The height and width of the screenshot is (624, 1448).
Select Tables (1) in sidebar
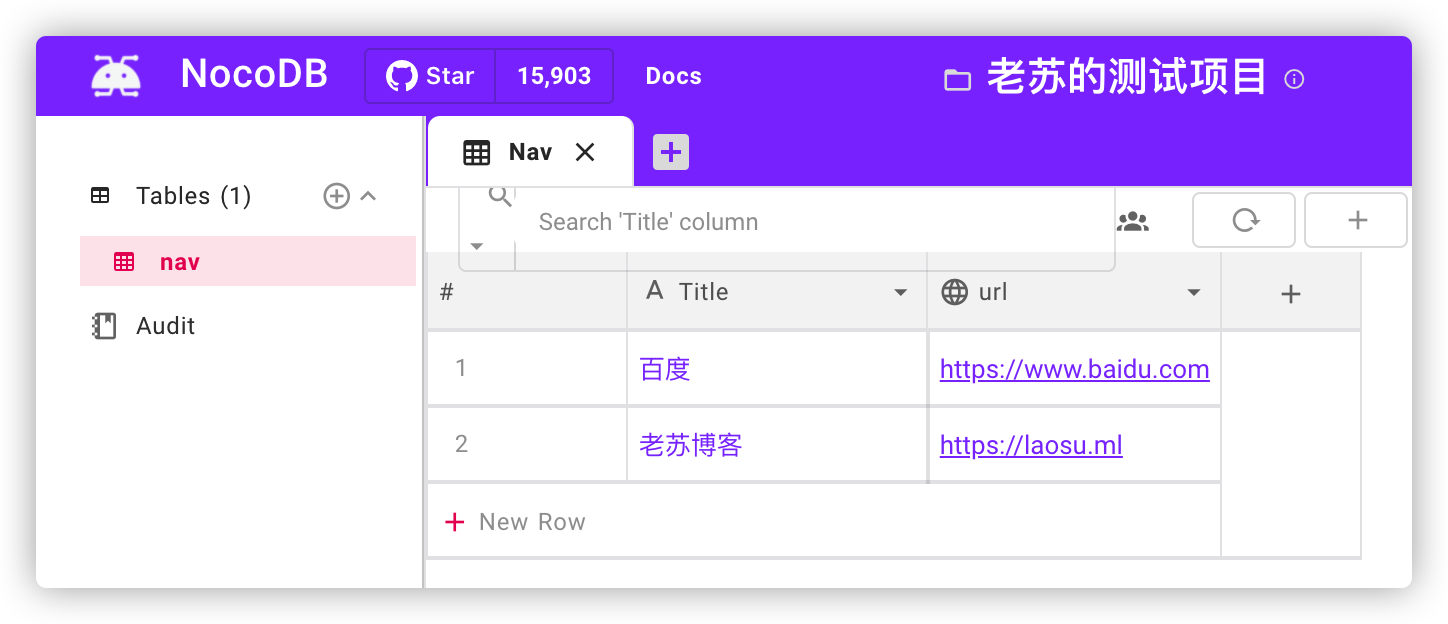coord(194,196)
